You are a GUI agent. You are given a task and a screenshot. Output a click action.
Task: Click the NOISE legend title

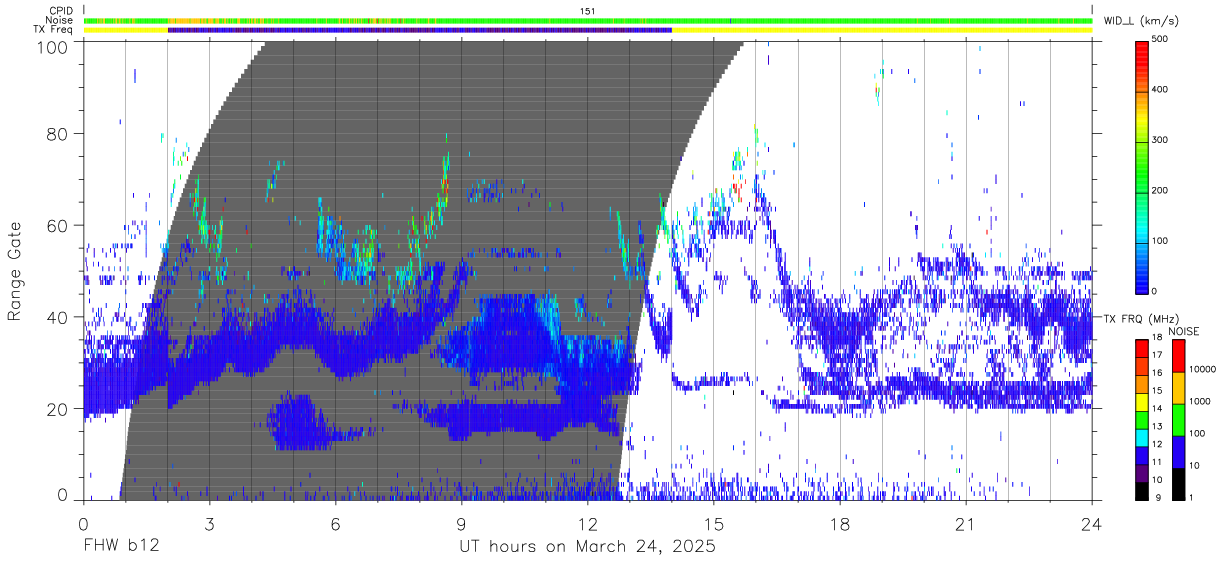(1183, 331)
